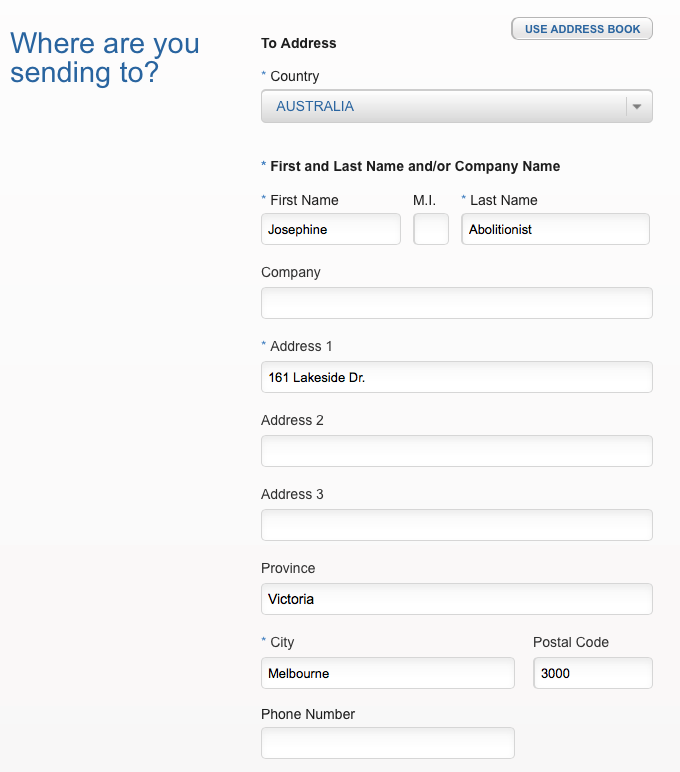Select the Province field containing Victoria
Screen dimensions: 680x772
click(456, 599)
